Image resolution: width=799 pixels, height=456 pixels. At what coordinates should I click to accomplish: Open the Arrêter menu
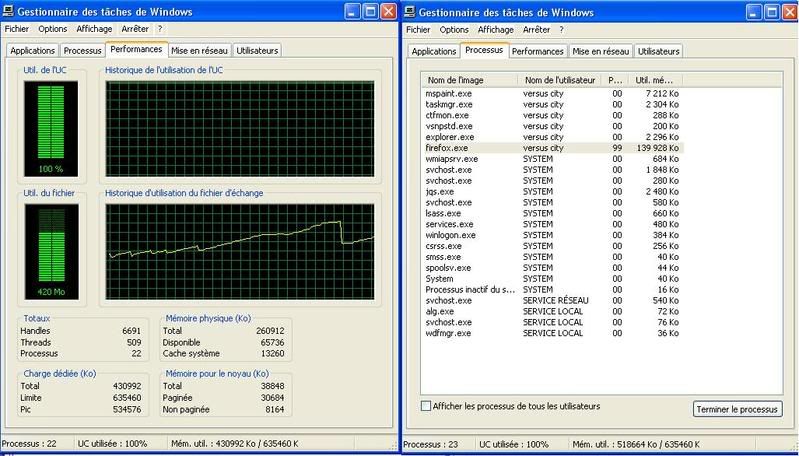[135, 29]
